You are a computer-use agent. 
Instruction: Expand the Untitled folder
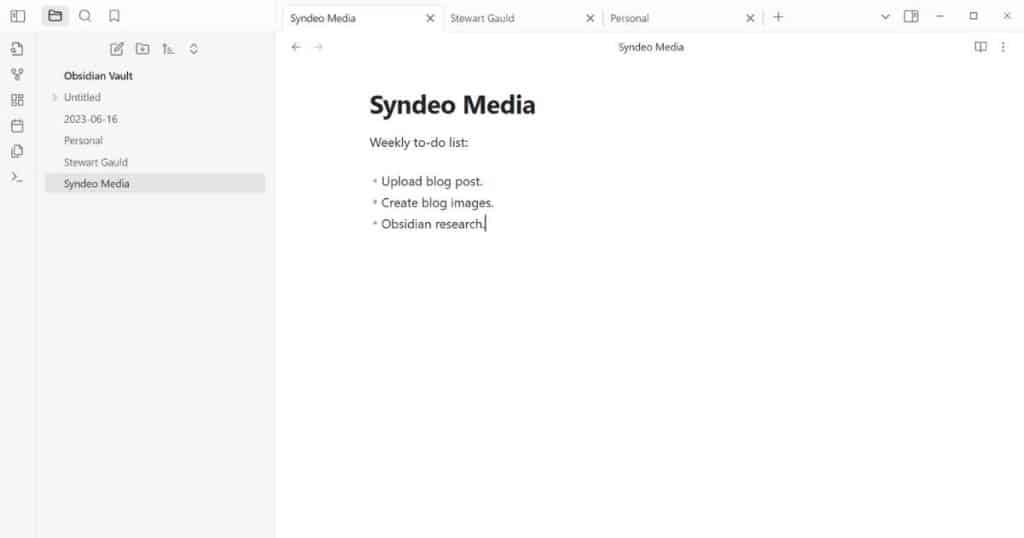(x=55, y=97)
